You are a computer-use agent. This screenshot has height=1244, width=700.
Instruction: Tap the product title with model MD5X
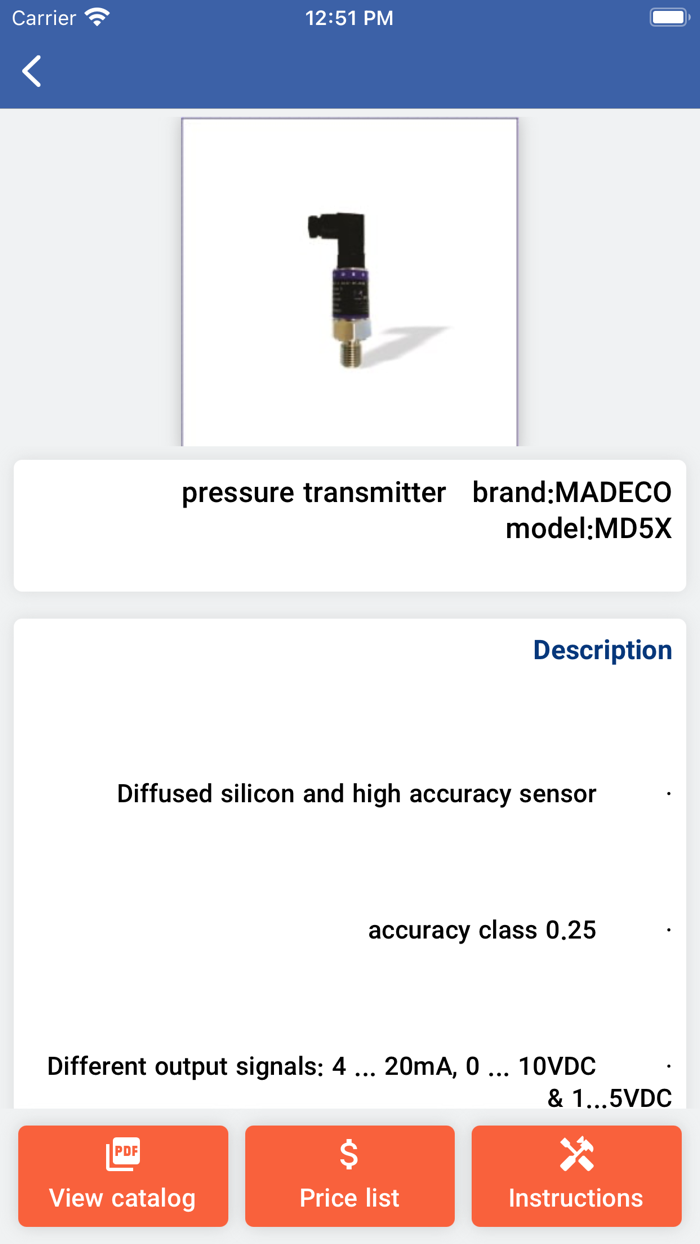click(x=427, y=510)
